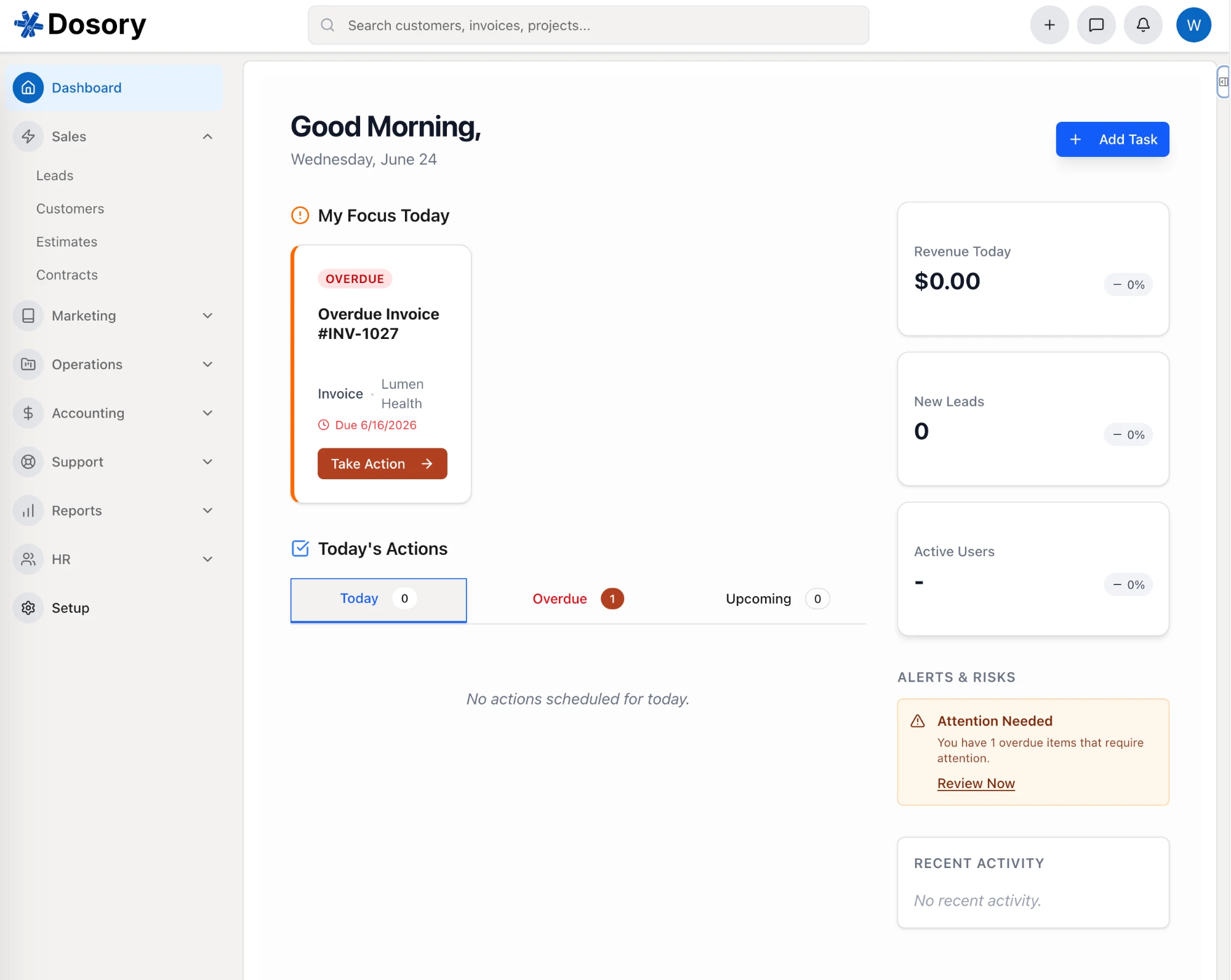1231x980 pixels.
Task: Open Dashboard in the sidebar
Action: (x=114, y=88)
